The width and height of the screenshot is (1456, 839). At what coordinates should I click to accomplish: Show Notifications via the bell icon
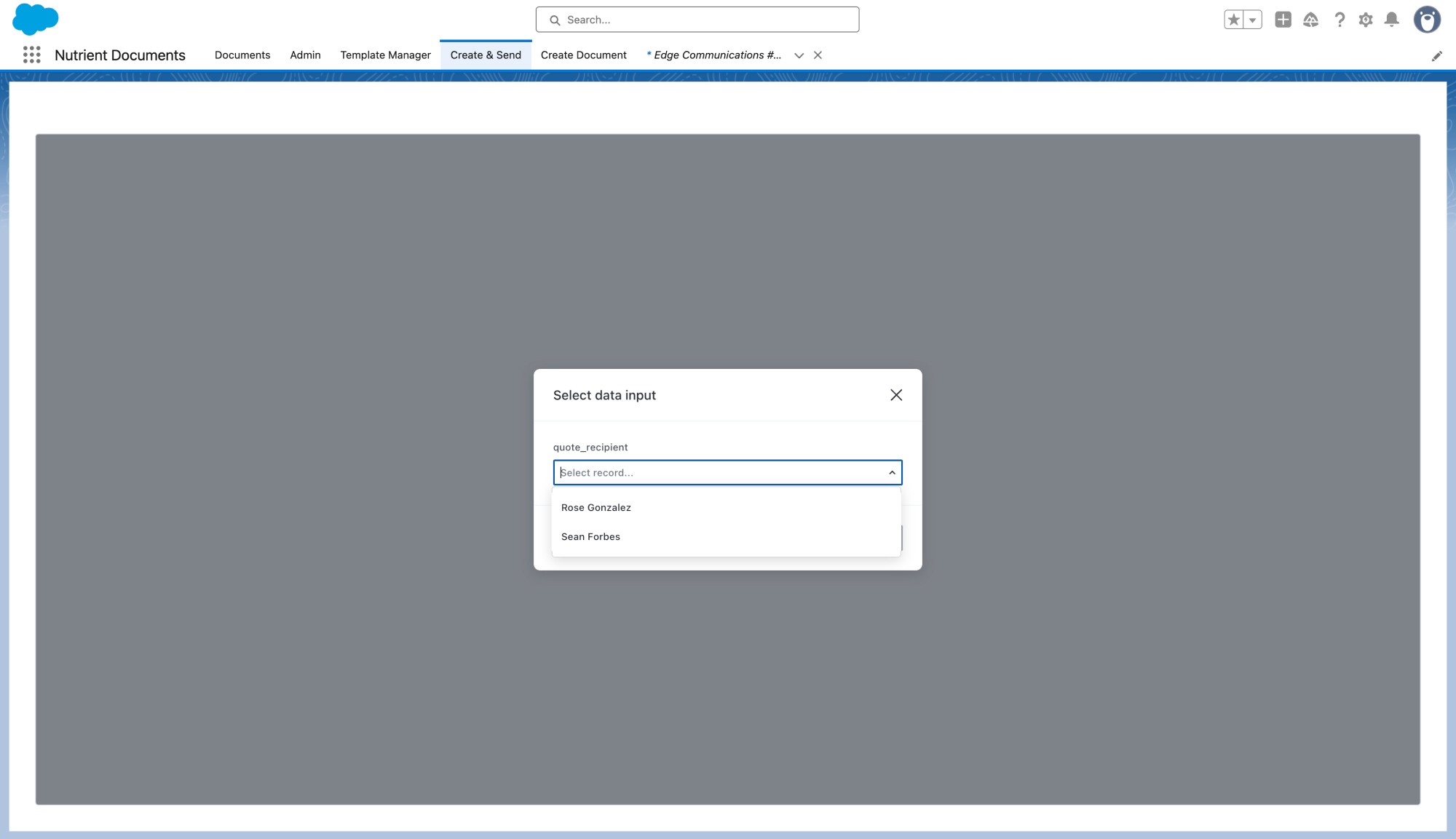(1392, 20)
